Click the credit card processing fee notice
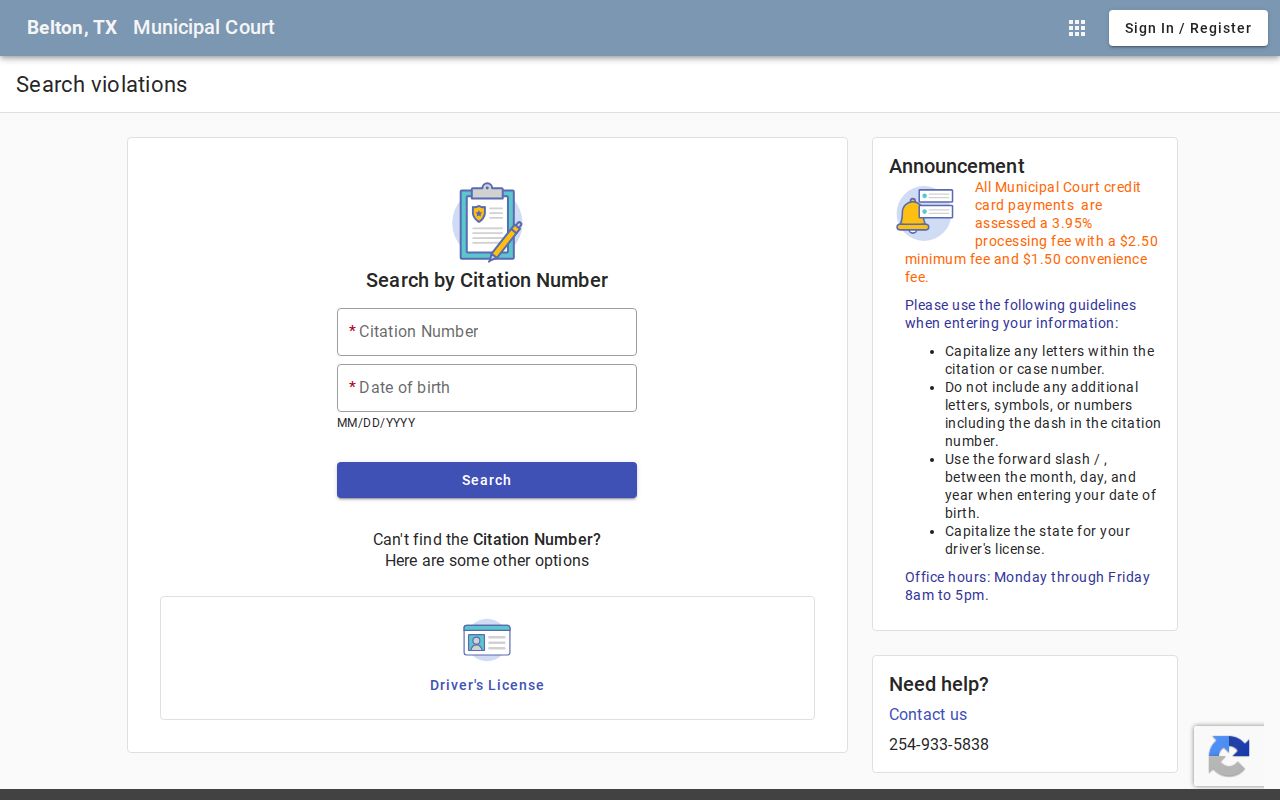Image resolution: width=1280 pixels, height=800 pixels. coord(1031,232)
